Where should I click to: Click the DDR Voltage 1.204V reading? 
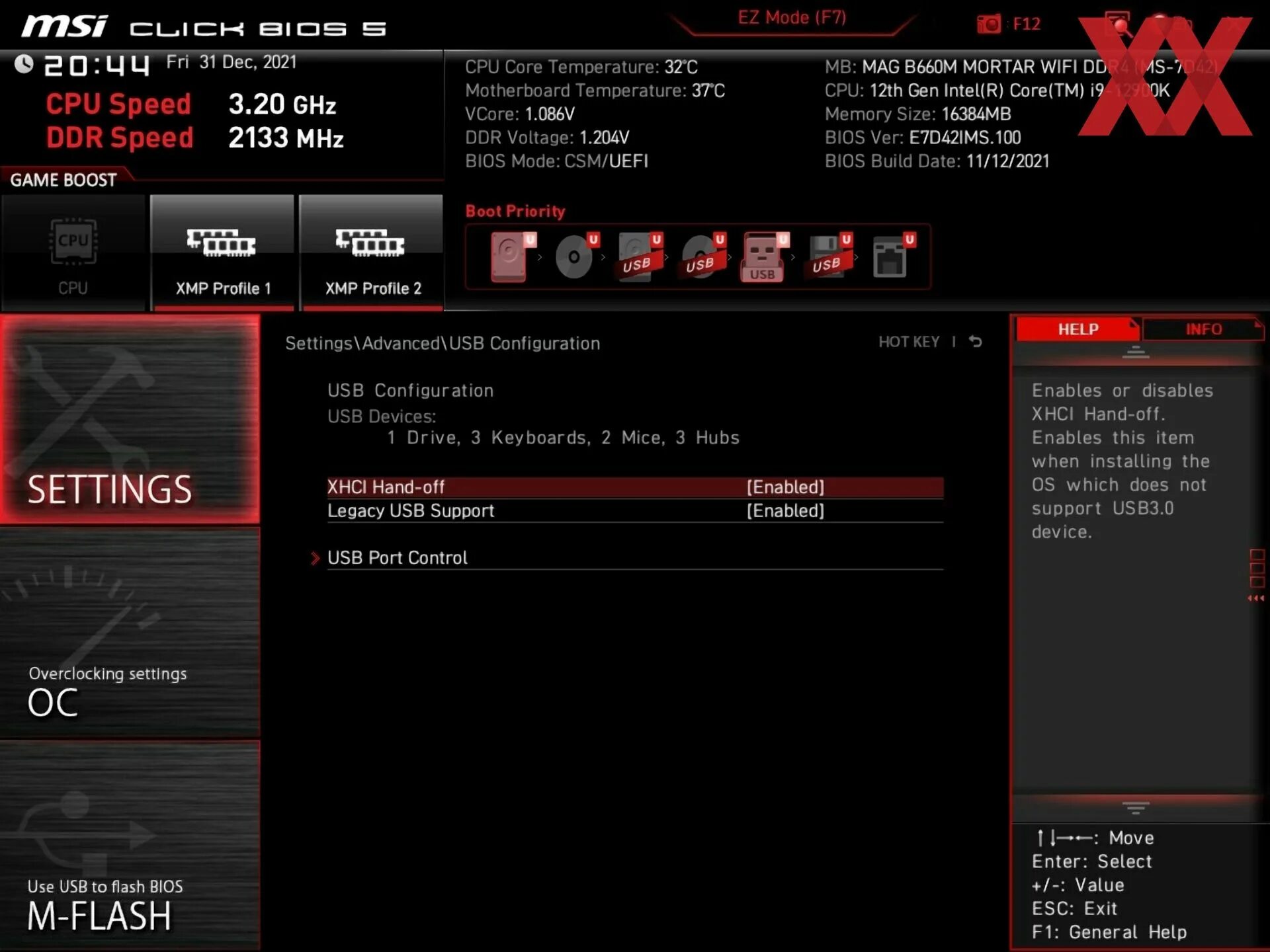coord(547,138)
